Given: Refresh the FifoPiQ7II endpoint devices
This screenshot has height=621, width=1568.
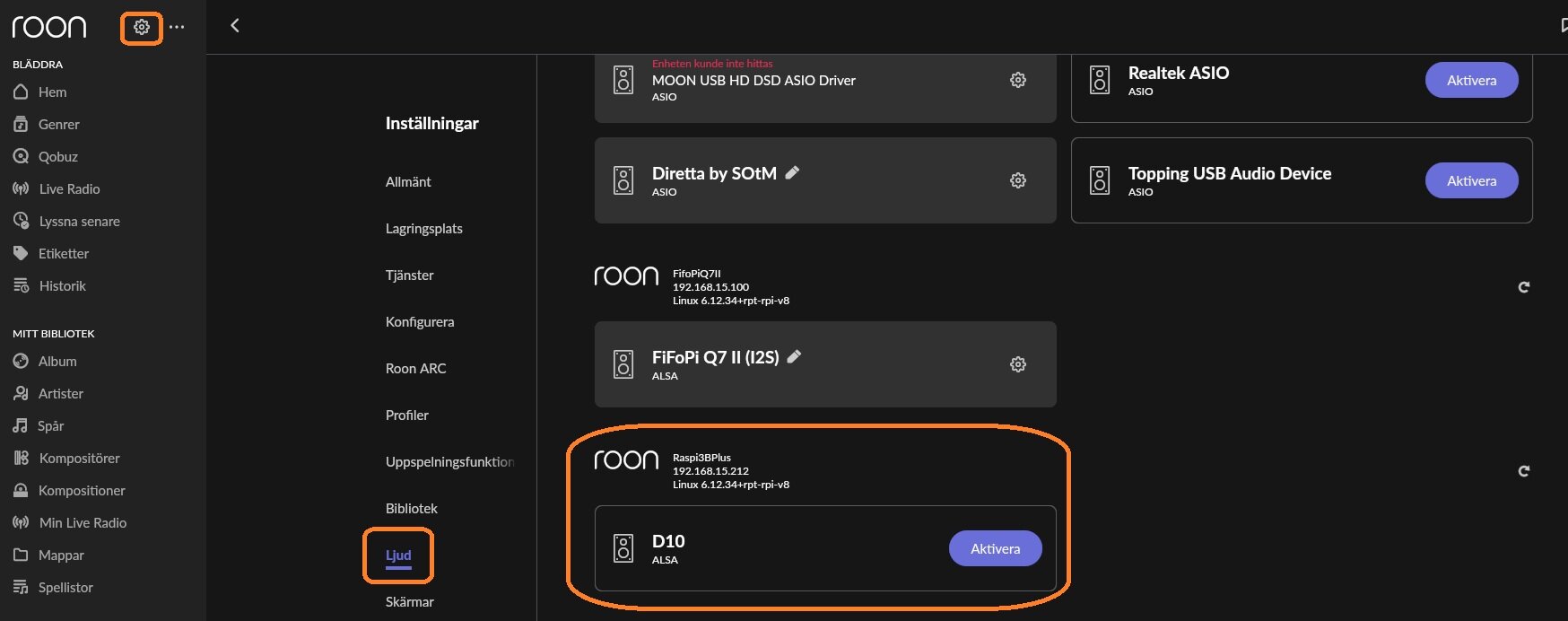Looking at the screenshot, I should 1523,287.
